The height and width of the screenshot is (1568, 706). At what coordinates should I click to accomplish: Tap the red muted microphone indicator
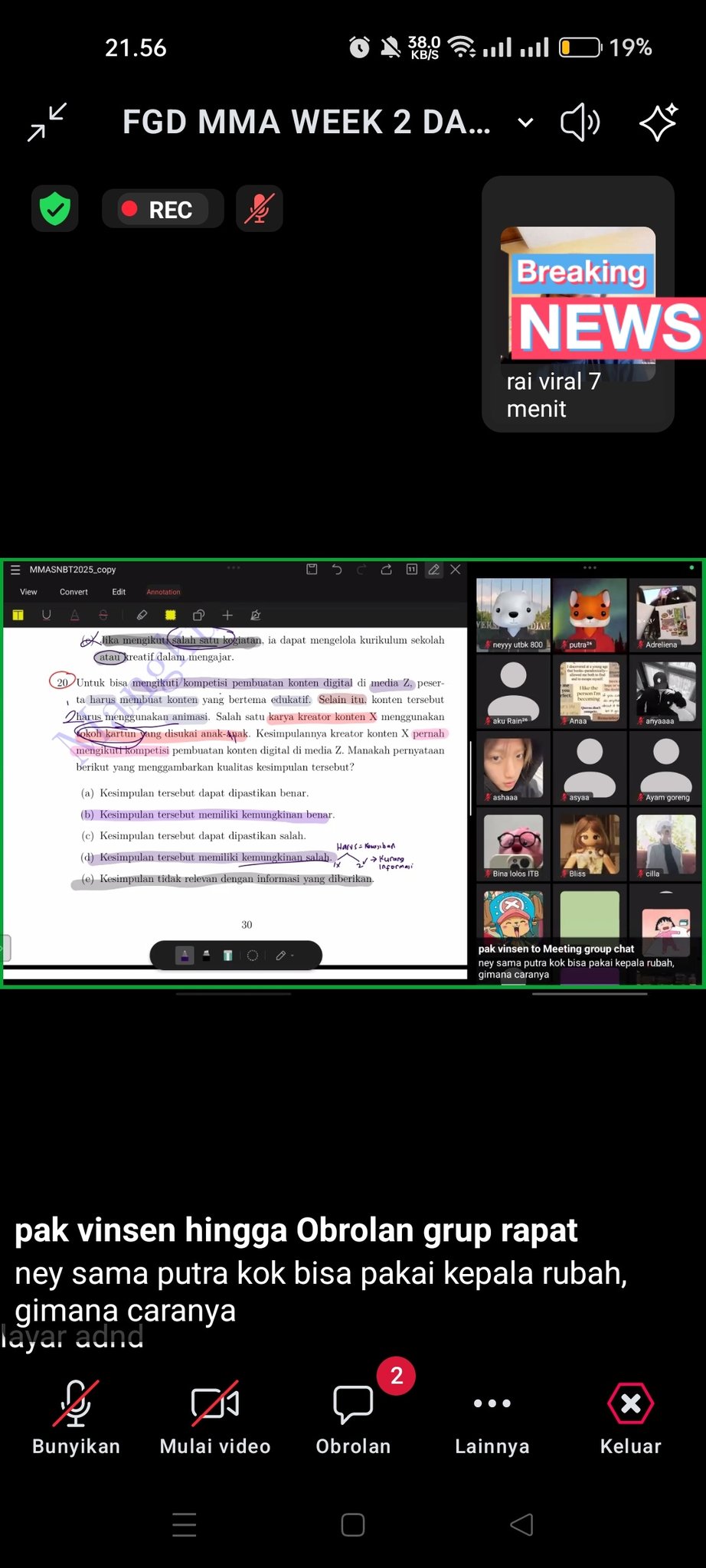point(260,208)
